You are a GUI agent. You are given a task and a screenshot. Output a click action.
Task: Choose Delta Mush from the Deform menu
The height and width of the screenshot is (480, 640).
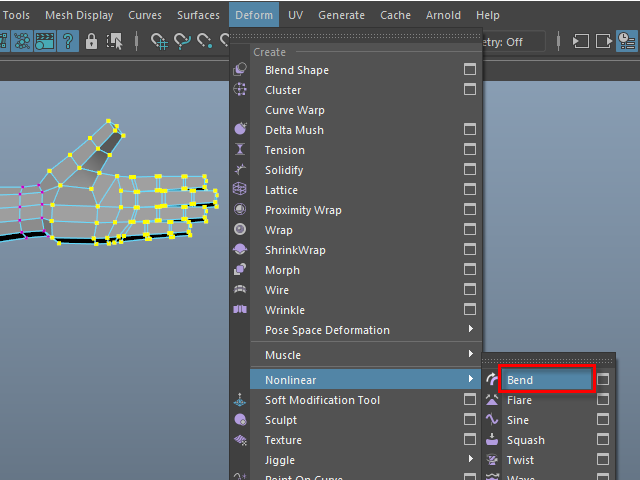tap(294, 130)
